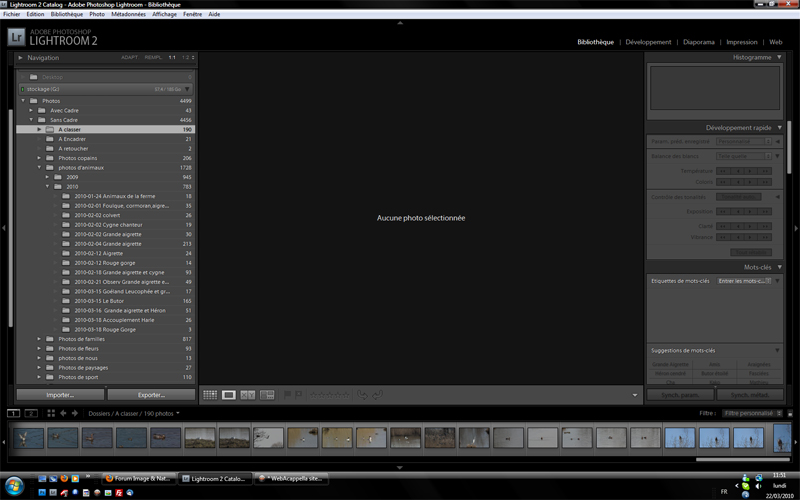
Task: Click the Exporter button
Action: [151, 395]
